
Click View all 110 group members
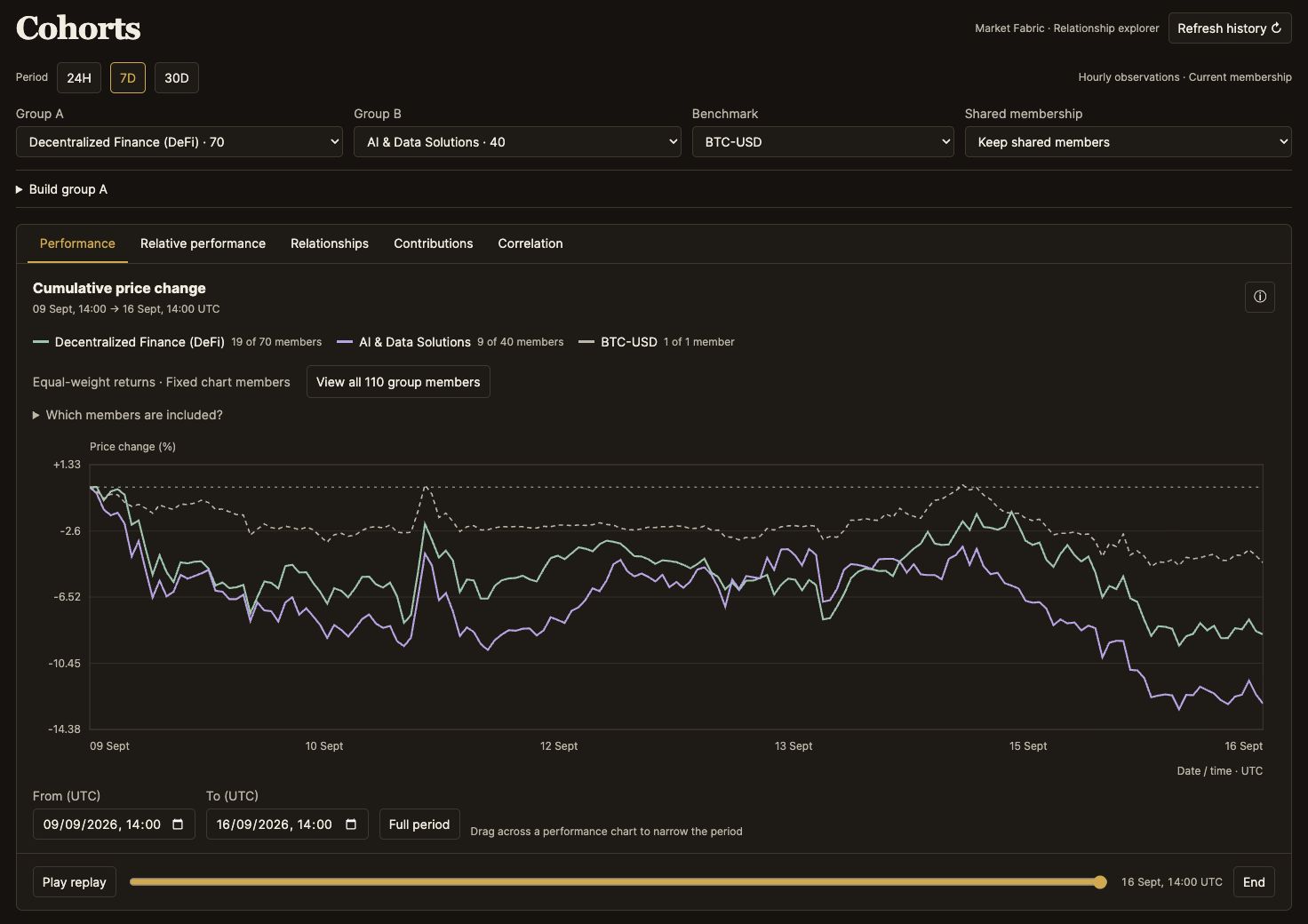(398, 382)
